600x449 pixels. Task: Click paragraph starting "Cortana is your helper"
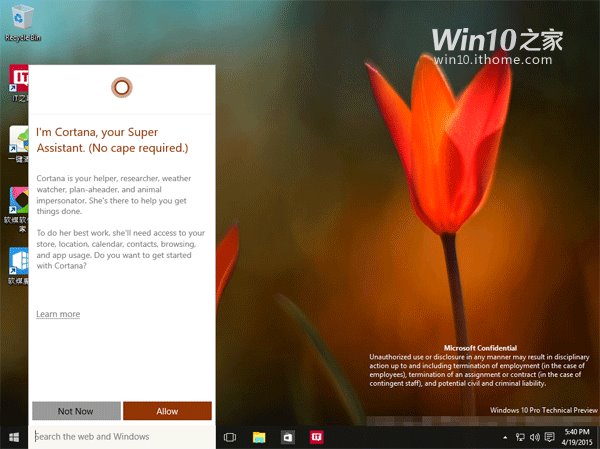[114, 195]
